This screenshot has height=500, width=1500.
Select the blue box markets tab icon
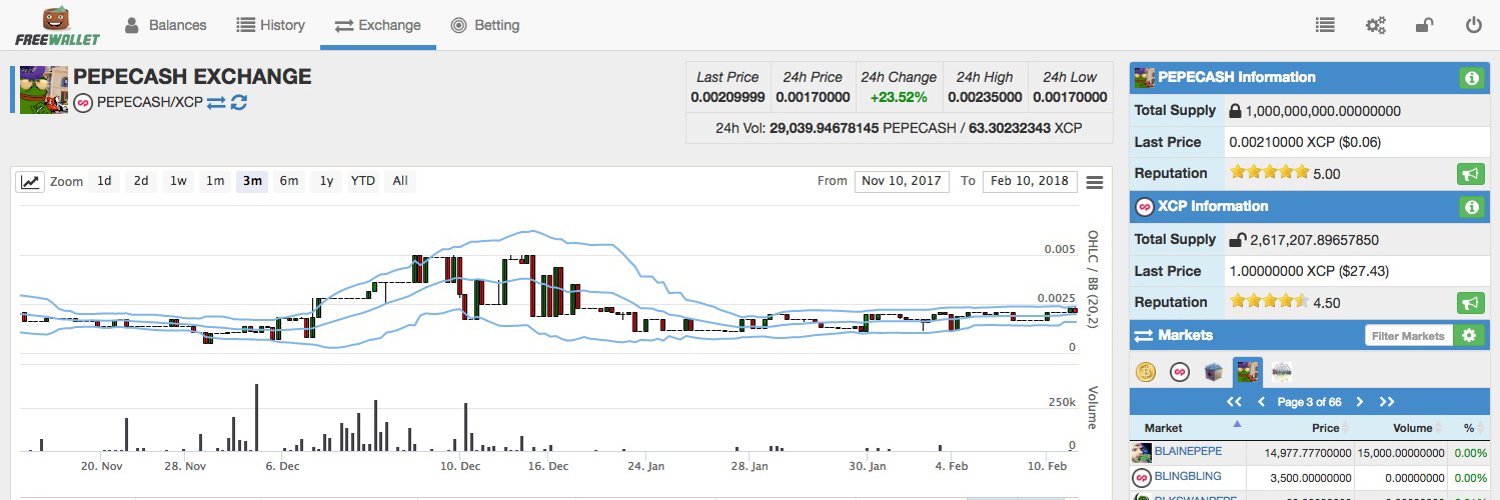(x=1214, y=373)
